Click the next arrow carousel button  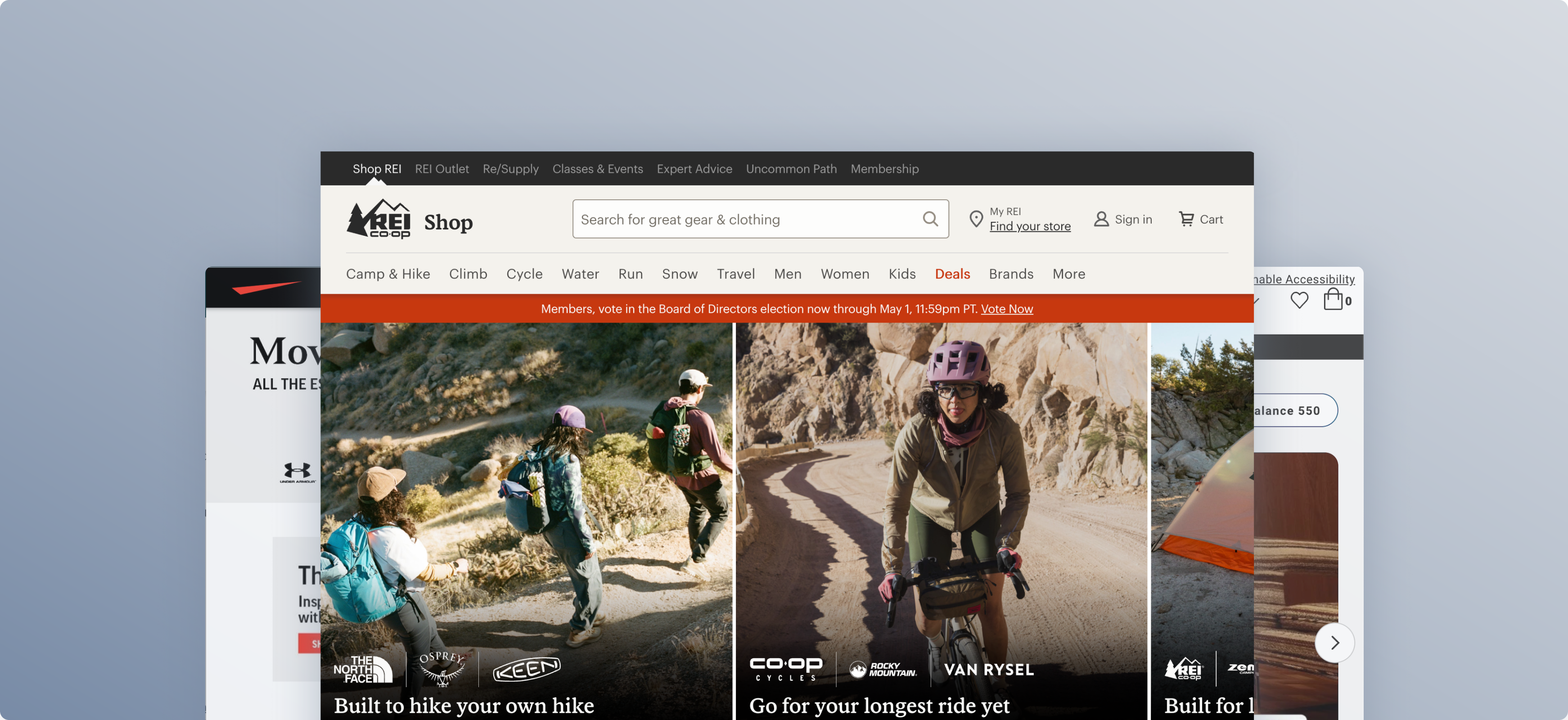[1334, 642]
